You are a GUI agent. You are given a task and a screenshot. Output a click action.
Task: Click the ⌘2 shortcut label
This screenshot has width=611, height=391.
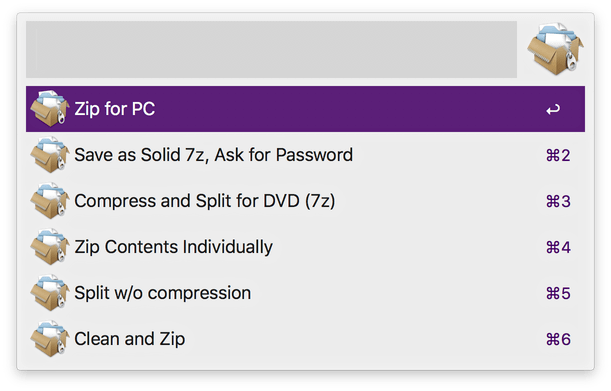558,156
